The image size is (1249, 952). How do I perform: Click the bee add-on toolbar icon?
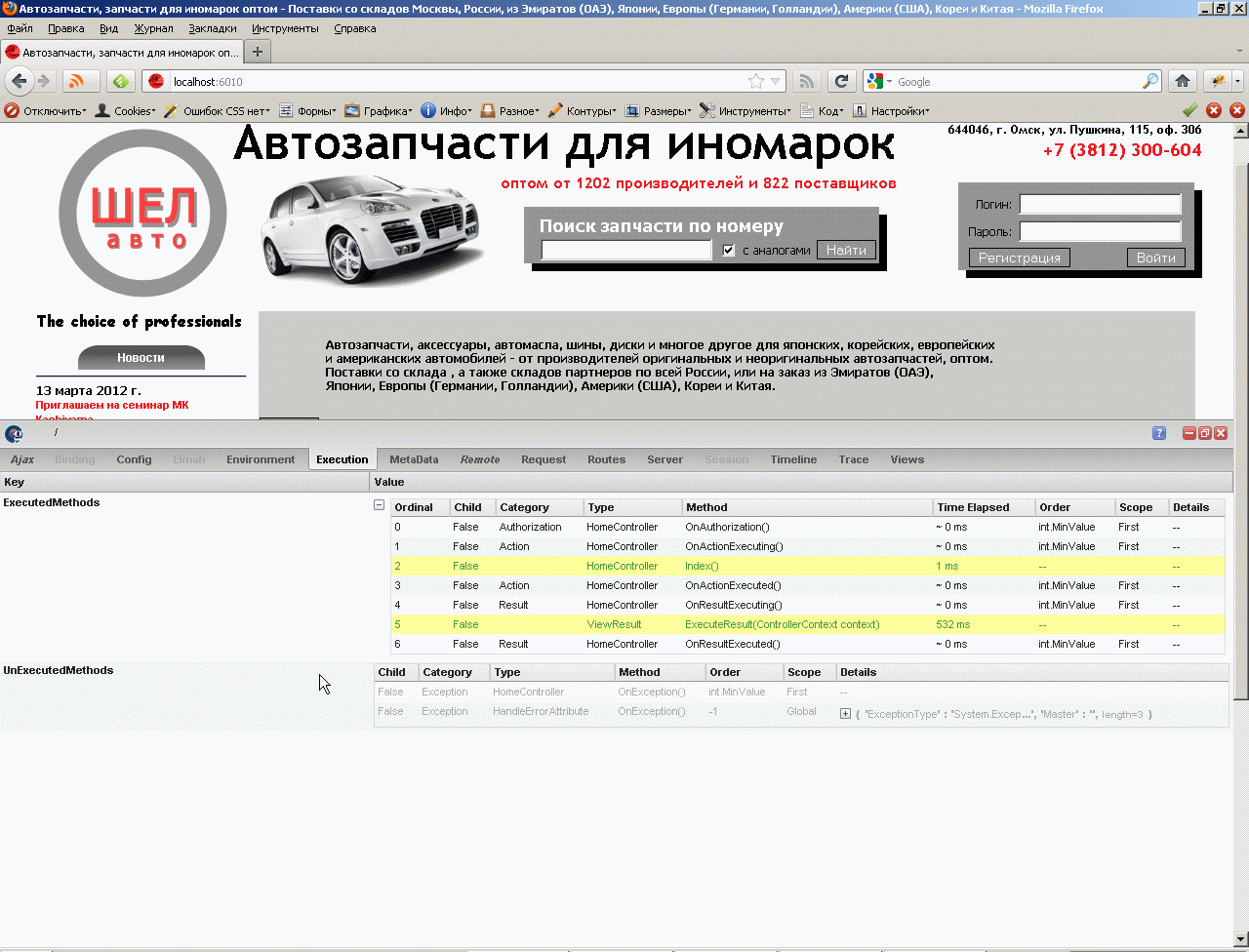point(1218,81)
